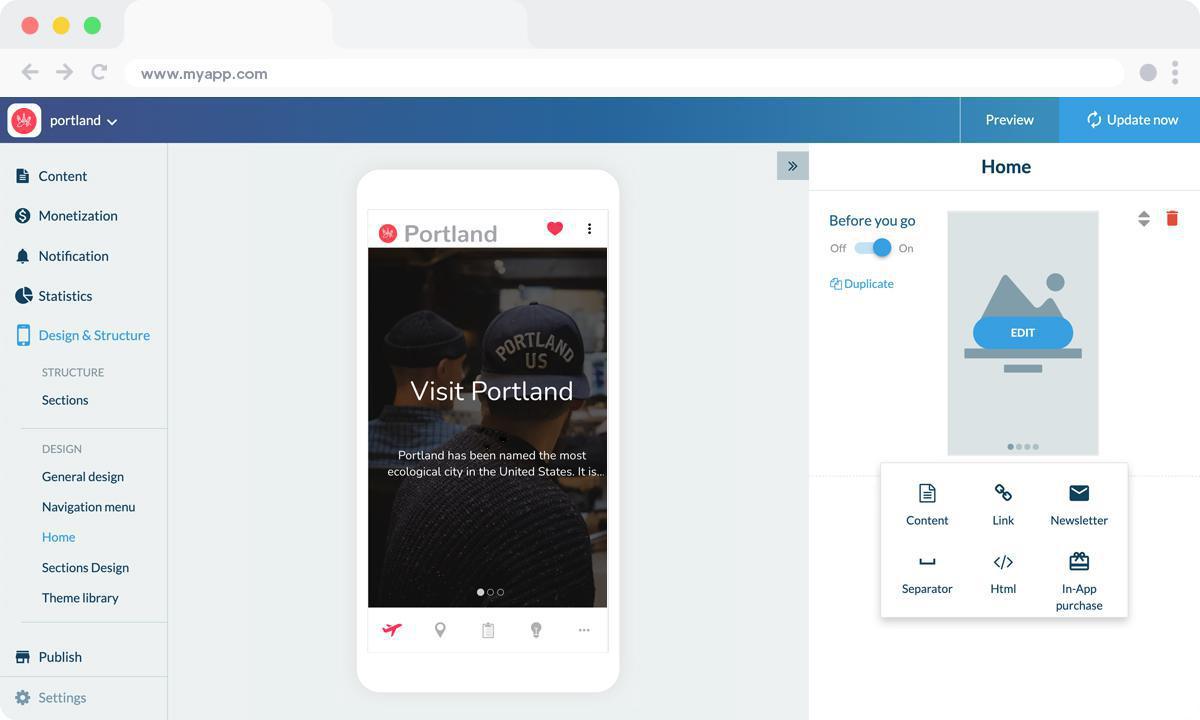The width and height of the screenshot is (1200, 720).
Task: Click the red airplane icon in the phone preview
Action: pyautogui.click(x=392, y=630)
